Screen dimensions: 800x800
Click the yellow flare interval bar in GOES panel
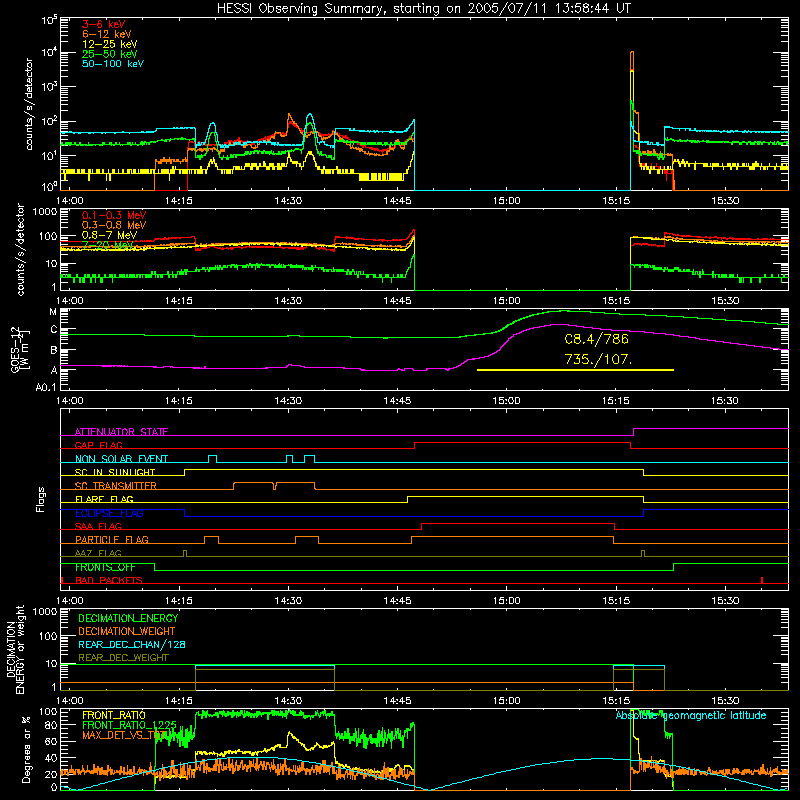[575, 370]
